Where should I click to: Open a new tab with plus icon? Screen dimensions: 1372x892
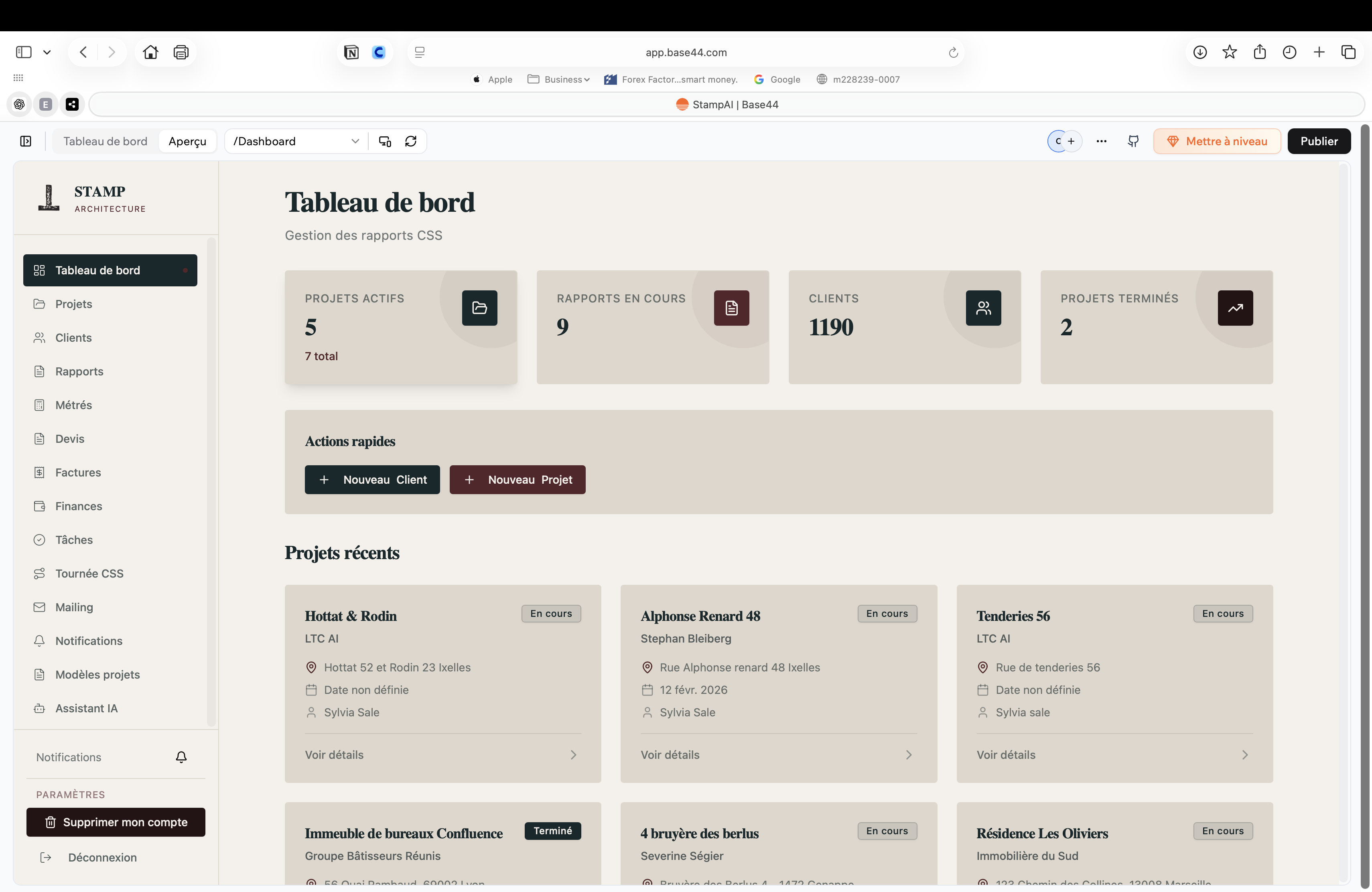pos(1319,53)
